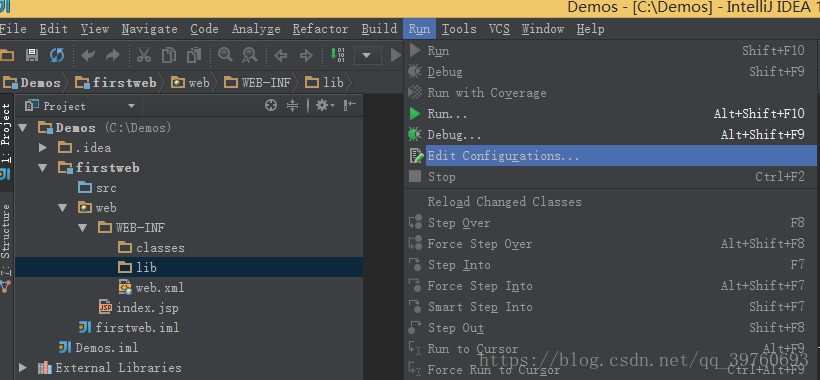Click the Save All toolbar icon

[x=32, y=55]
